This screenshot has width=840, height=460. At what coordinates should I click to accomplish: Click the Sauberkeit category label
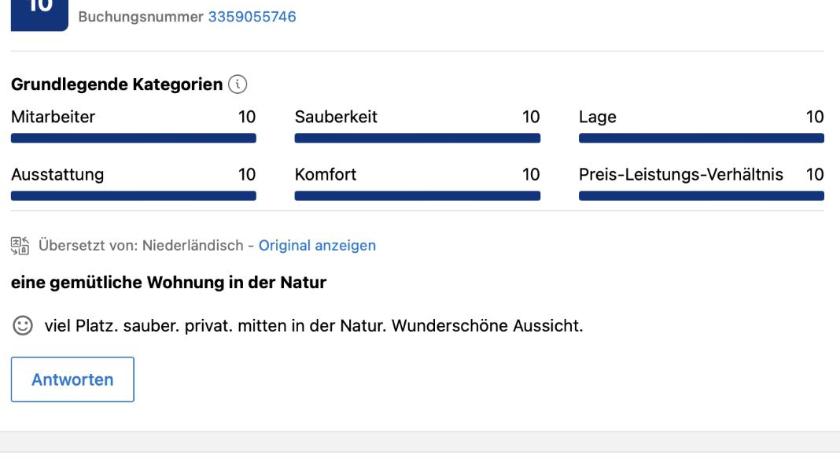pyautogui.click(x=336, y=117)
